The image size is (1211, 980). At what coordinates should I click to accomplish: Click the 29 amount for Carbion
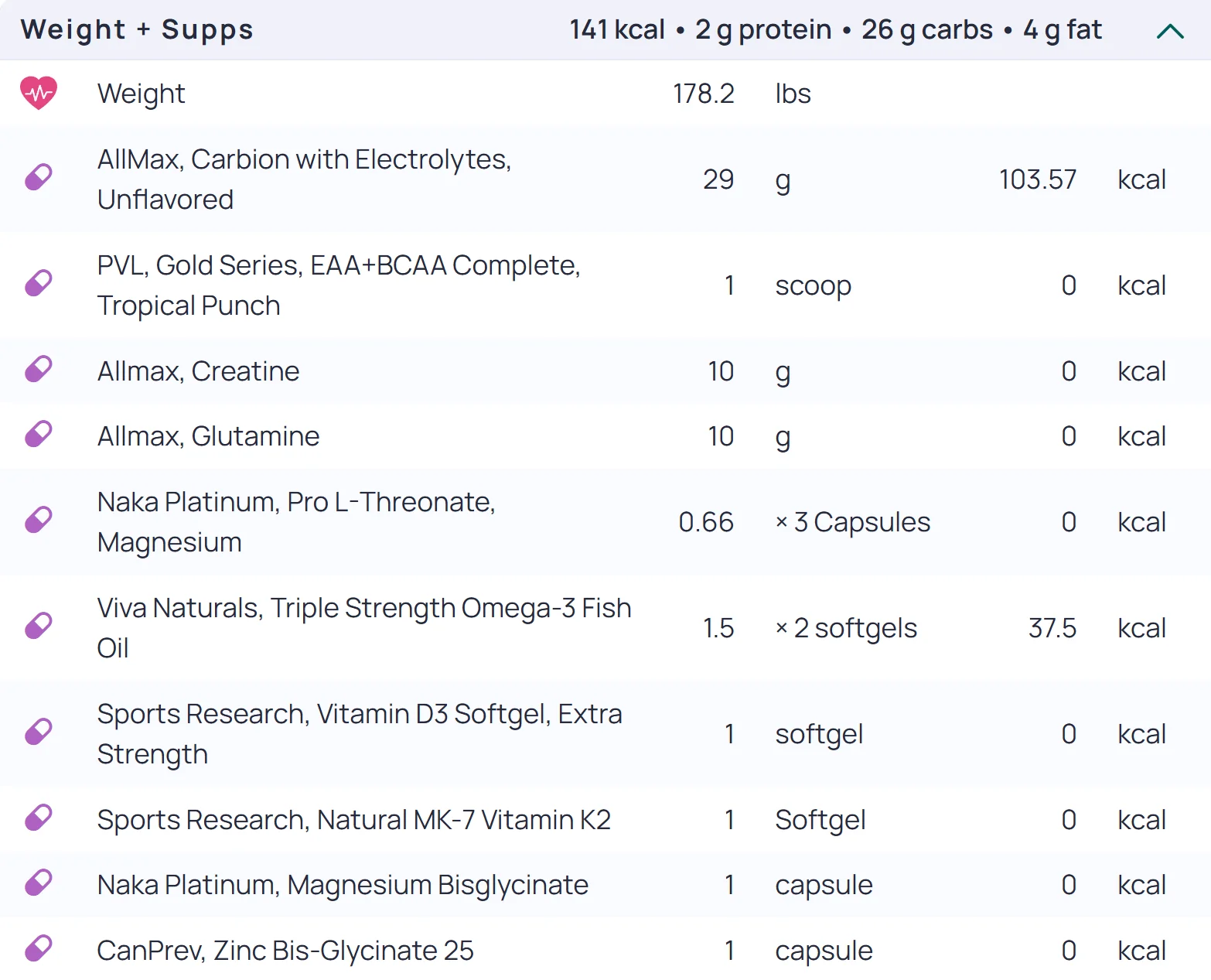(718, 179)
